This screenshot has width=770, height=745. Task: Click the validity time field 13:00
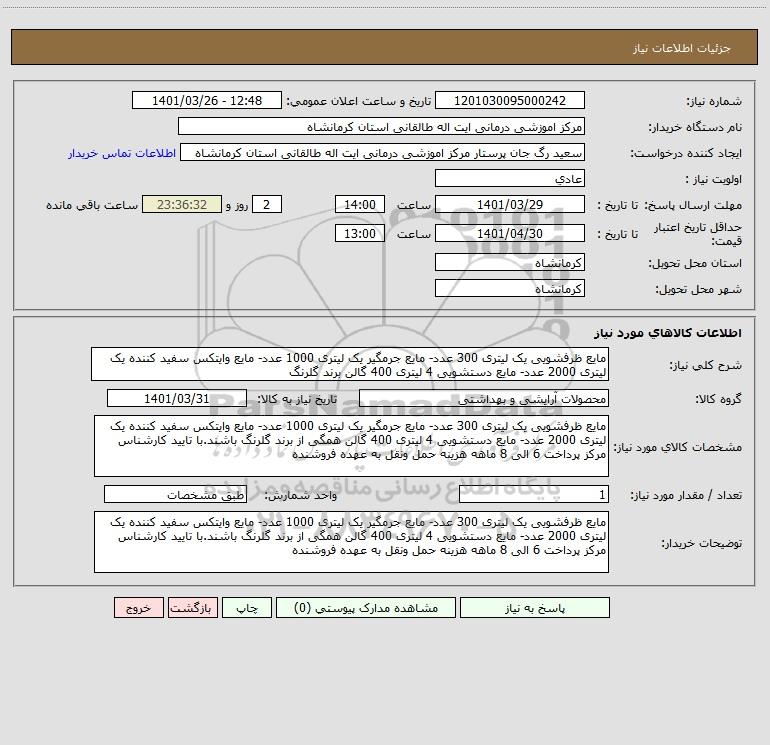(359, 233)
